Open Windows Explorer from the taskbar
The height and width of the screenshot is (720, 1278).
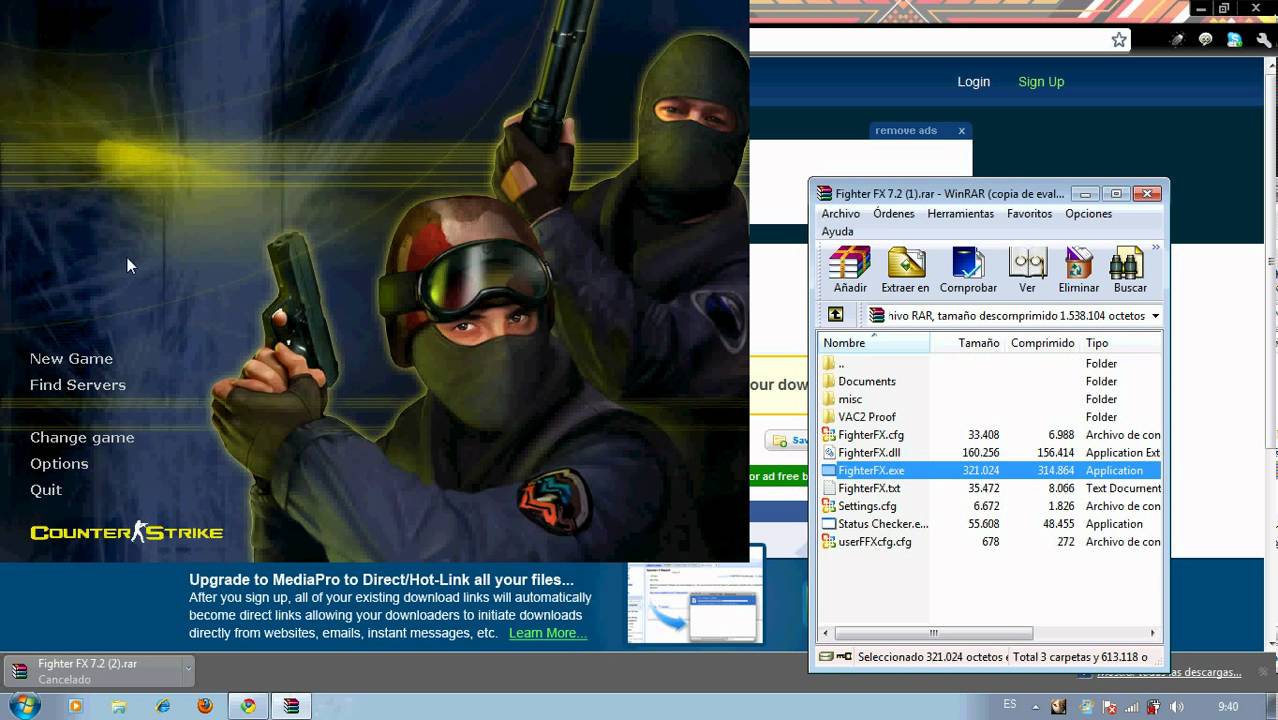coord(119,706)
